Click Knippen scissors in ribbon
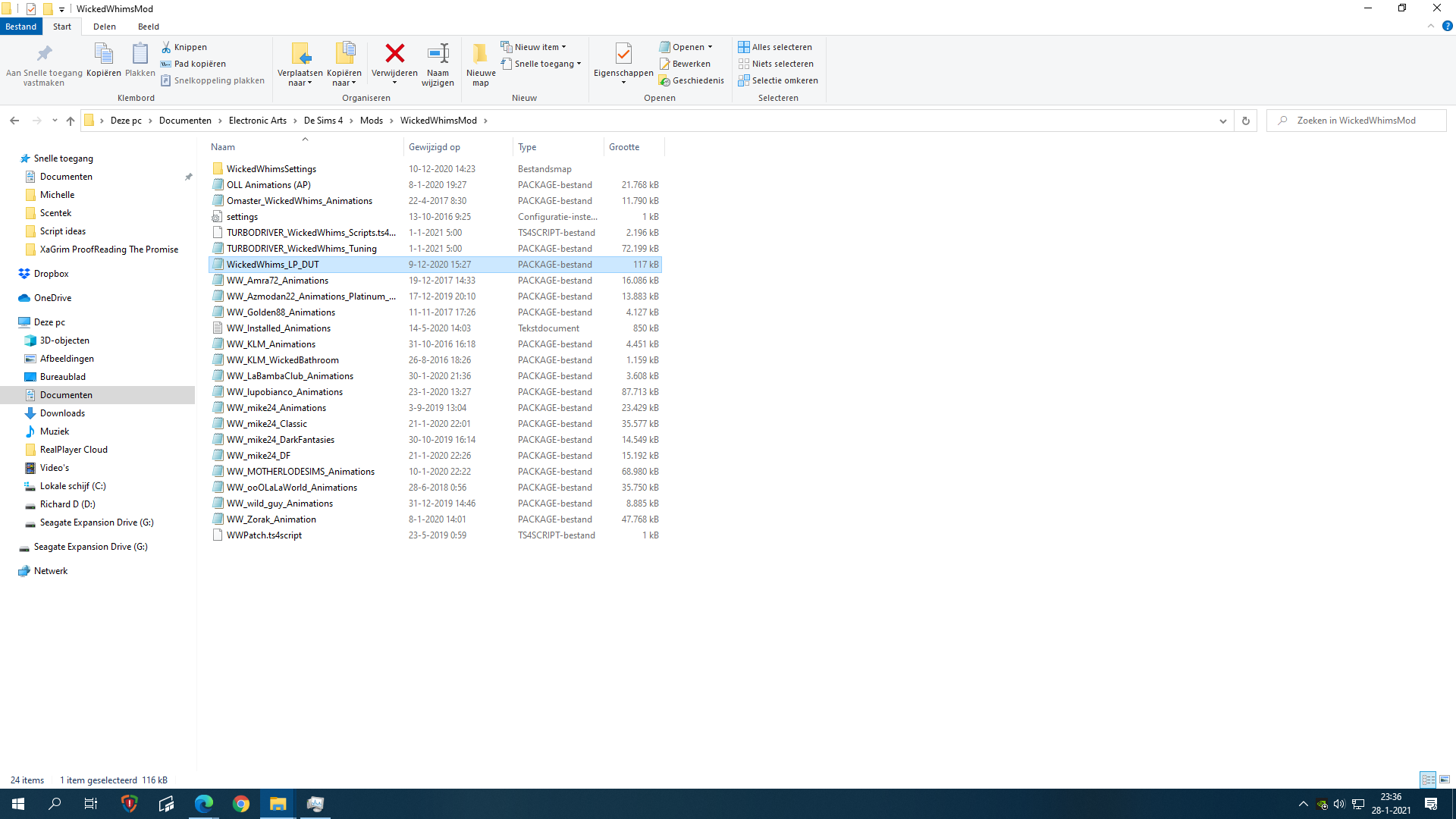1456x819 pixels. [184, 47]
